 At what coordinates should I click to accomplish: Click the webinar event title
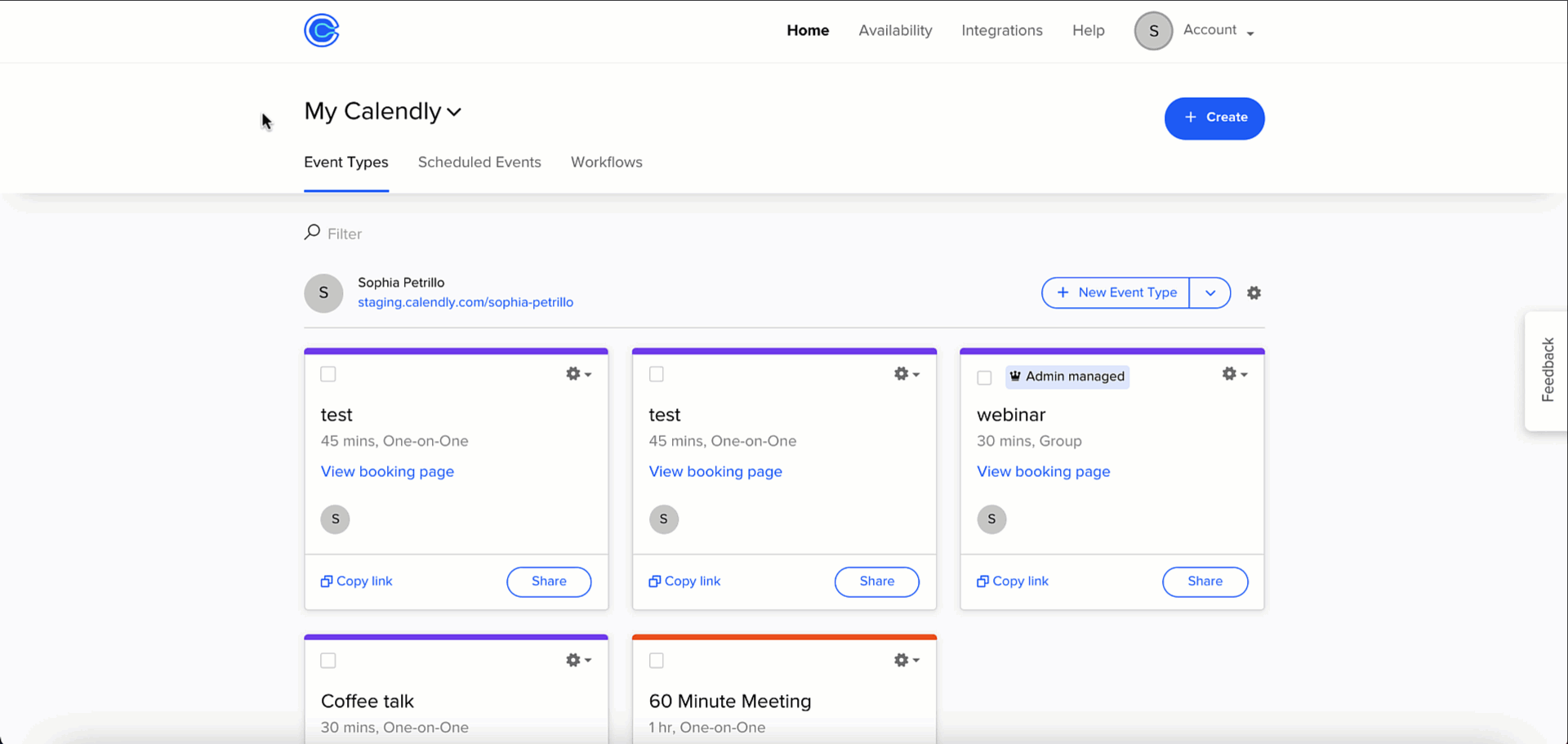coord(1011,415)
